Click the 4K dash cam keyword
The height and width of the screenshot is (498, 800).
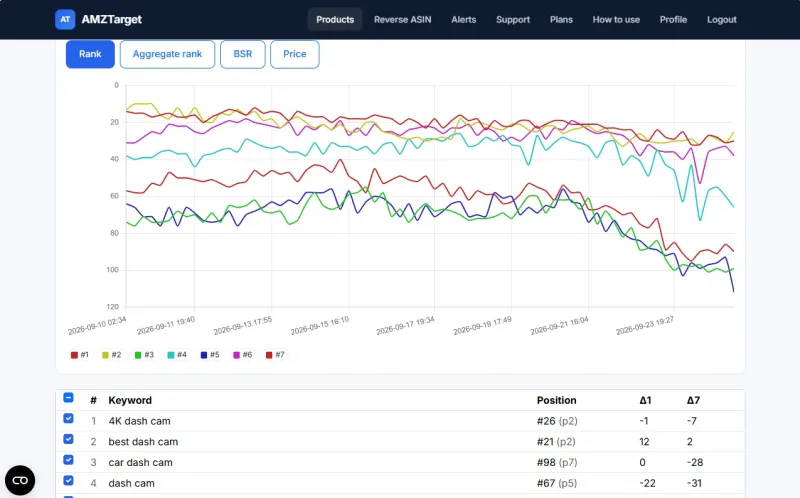139,421
